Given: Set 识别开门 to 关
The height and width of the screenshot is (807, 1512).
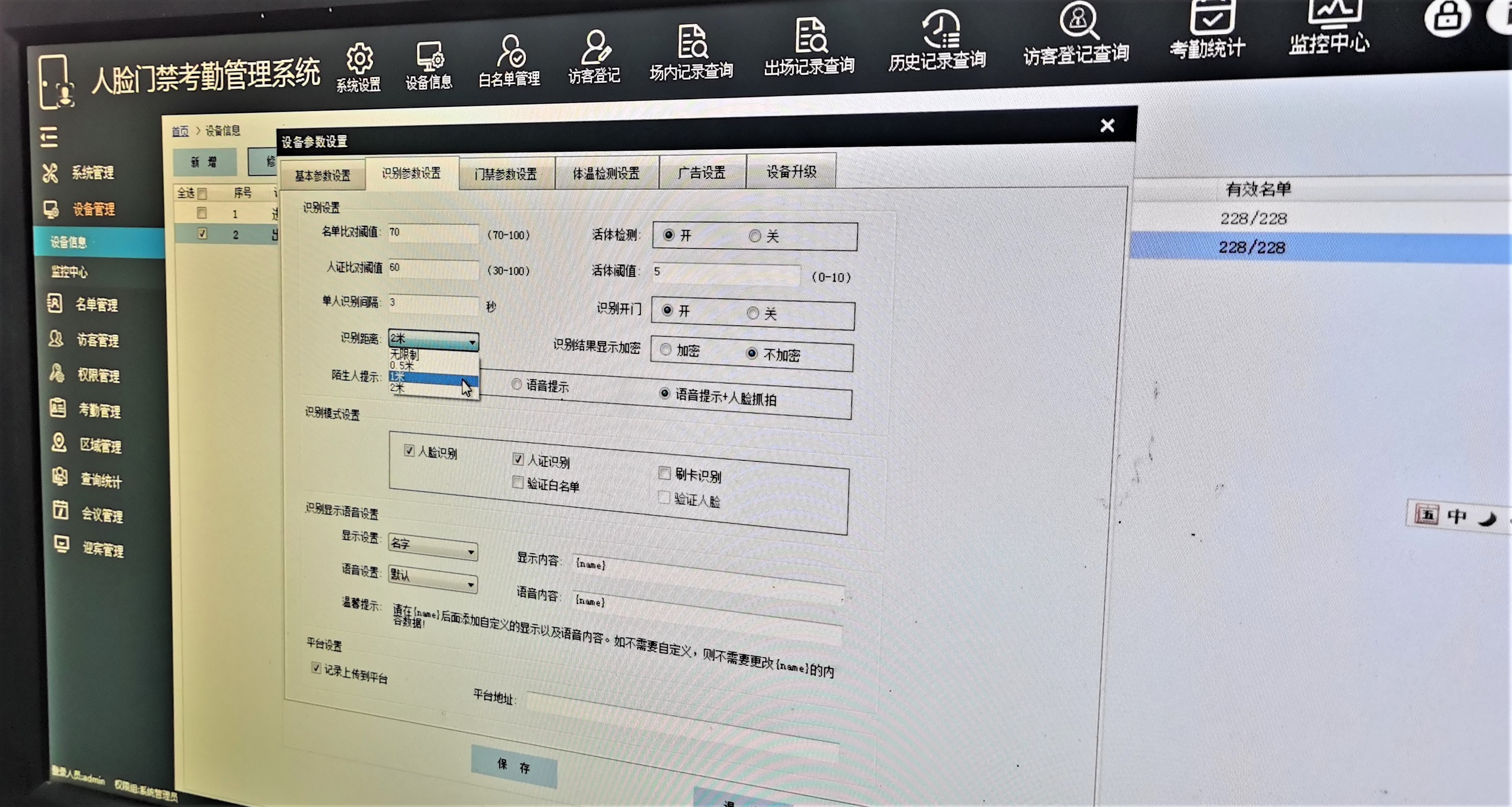Looking at the screenshot, I should [753, 314].
